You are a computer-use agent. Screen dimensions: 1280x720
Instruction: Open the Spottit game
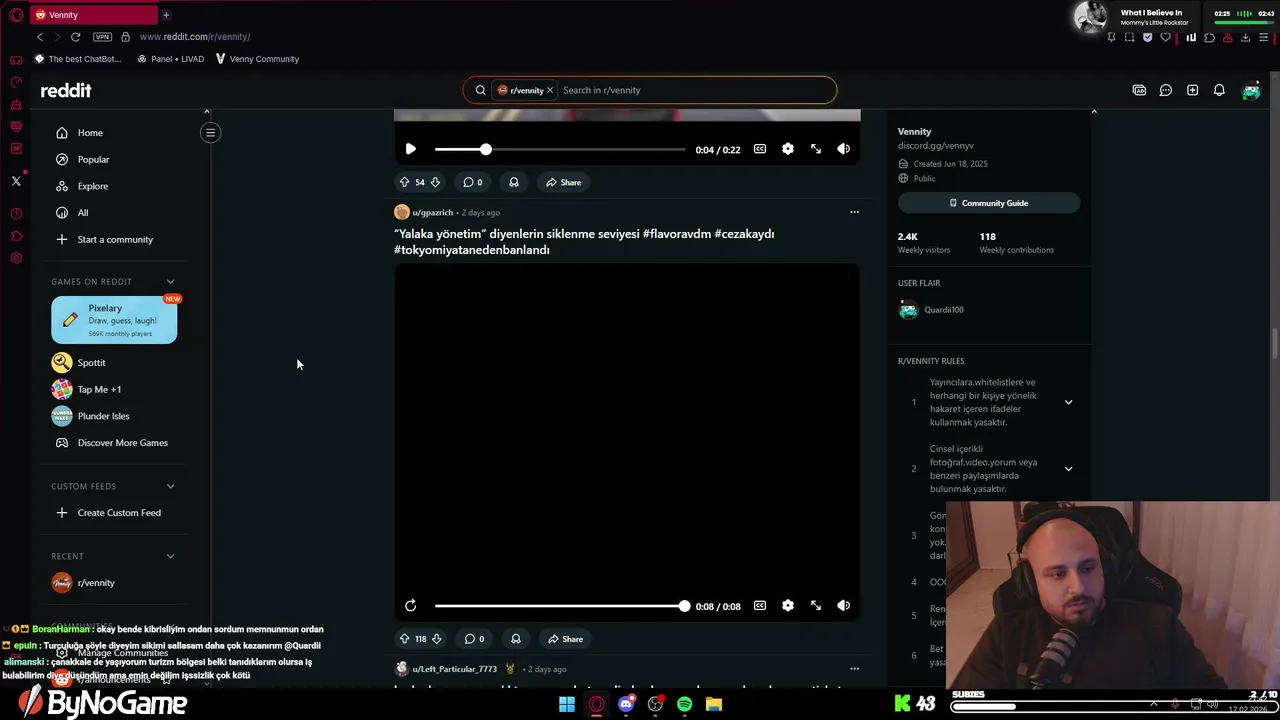(x=114, y=363)
